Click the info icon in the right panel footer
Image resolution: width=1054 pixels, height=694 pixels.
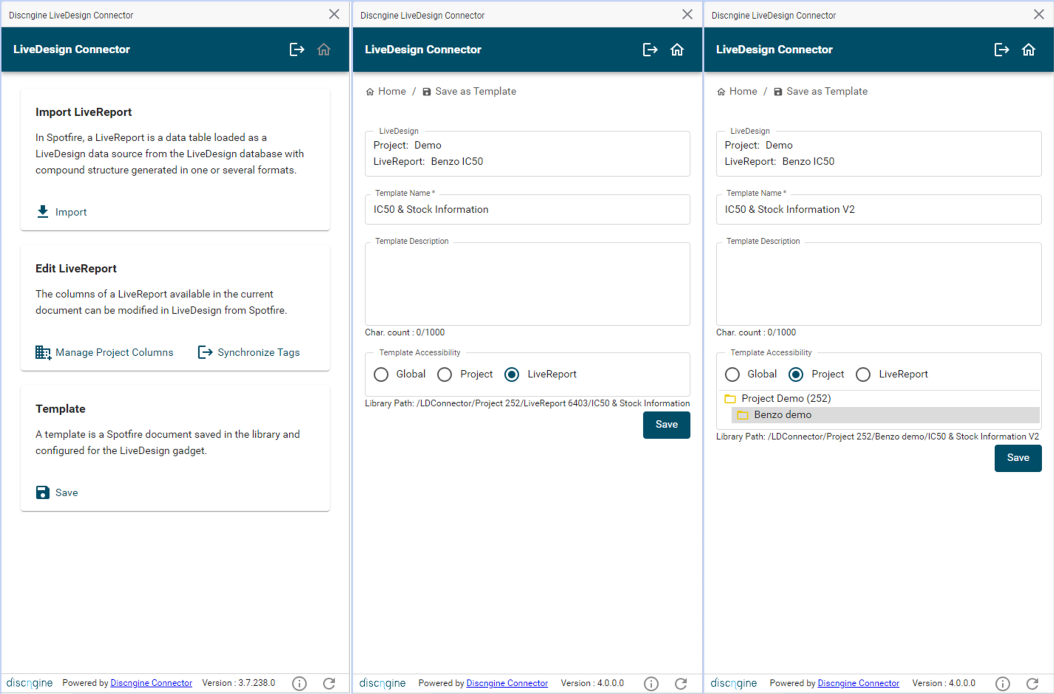1002,683
